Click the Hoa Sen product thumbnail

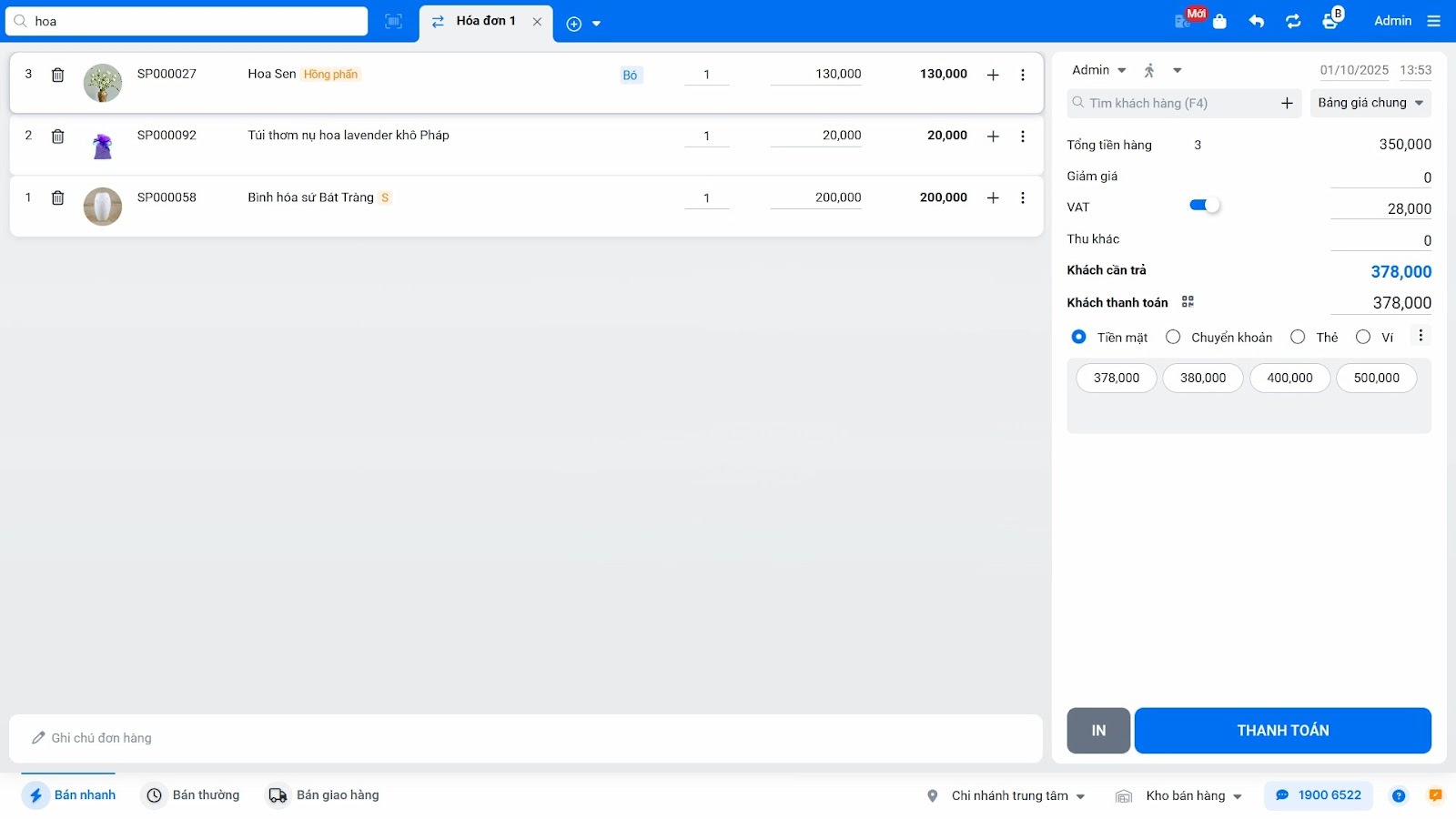point(103,83)
